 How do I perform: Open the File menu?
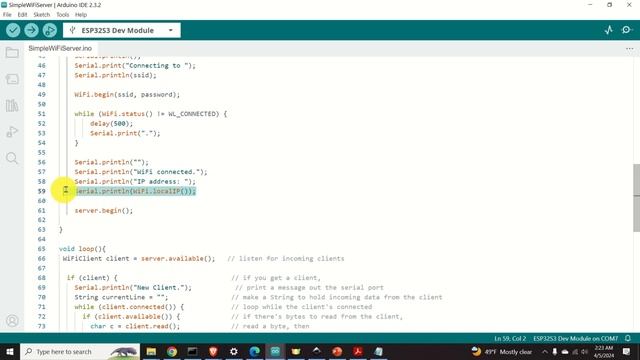pos(7,15)
